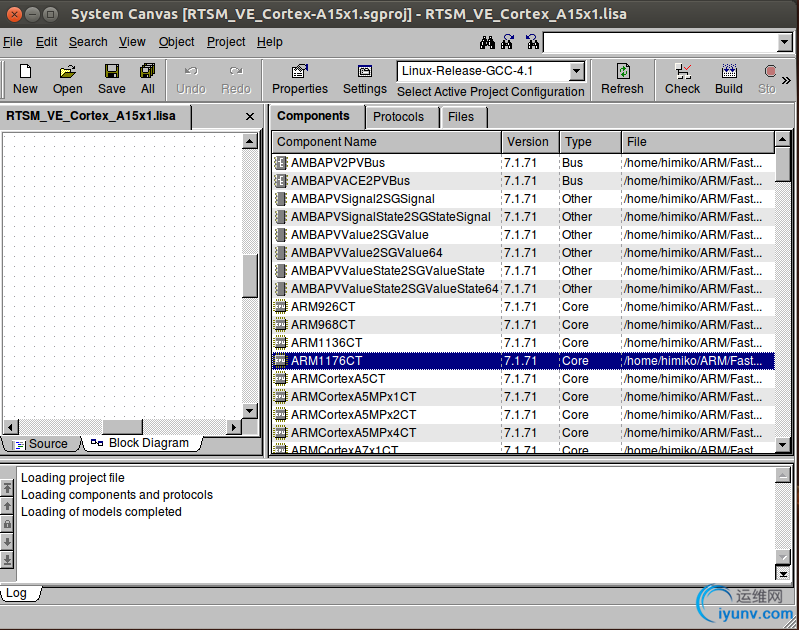Click the Stop toolbar icon
799x630 pixels.
[767, 80]
